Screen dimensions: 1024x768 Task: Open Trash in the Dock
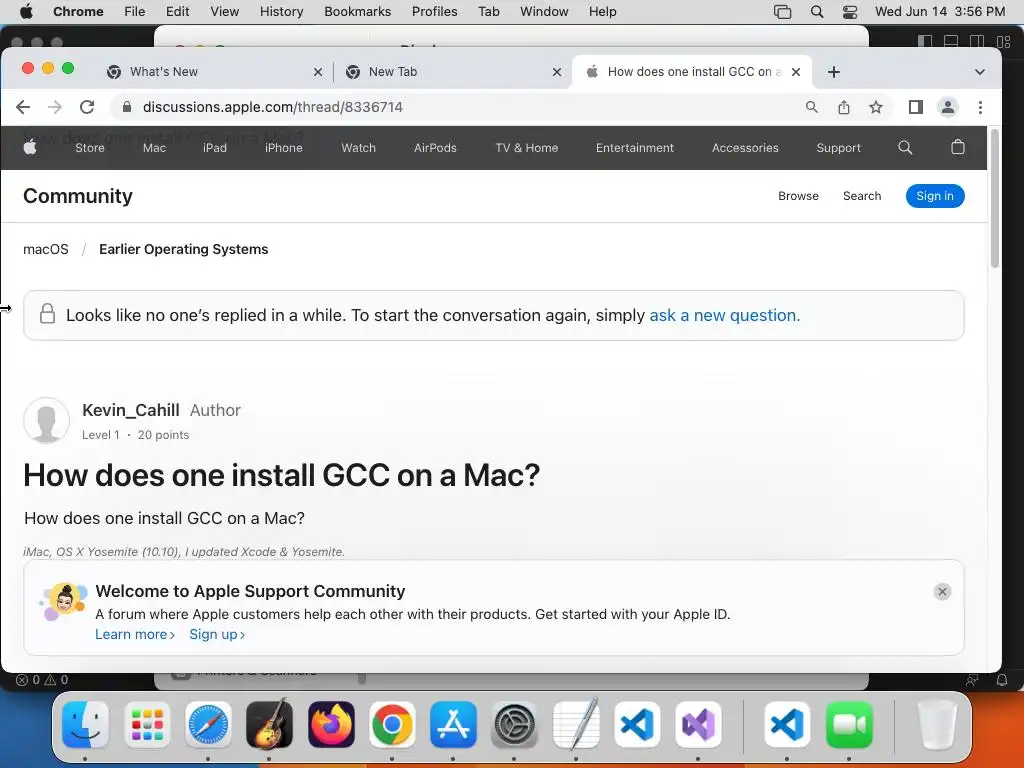click(x=938, y=725)
